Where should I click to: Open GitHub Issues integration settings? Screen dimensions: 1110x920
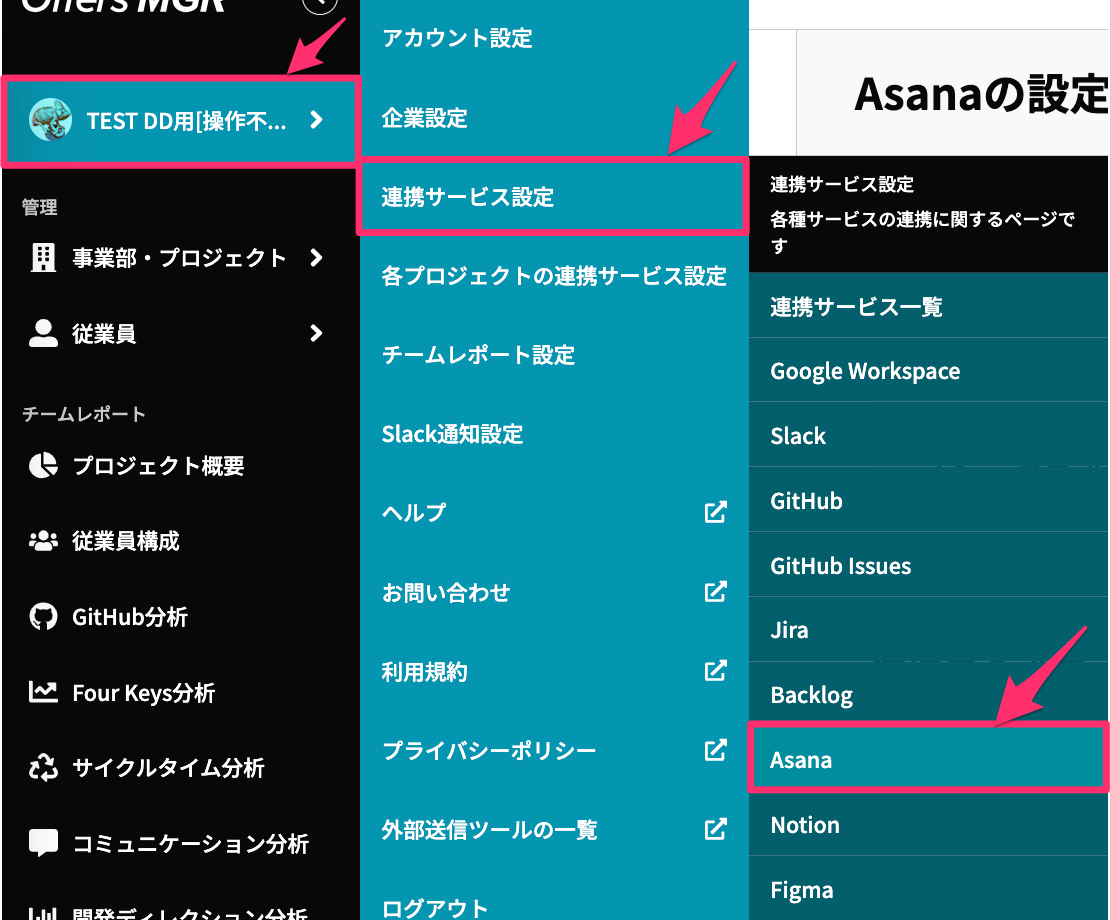pos(929,565)
